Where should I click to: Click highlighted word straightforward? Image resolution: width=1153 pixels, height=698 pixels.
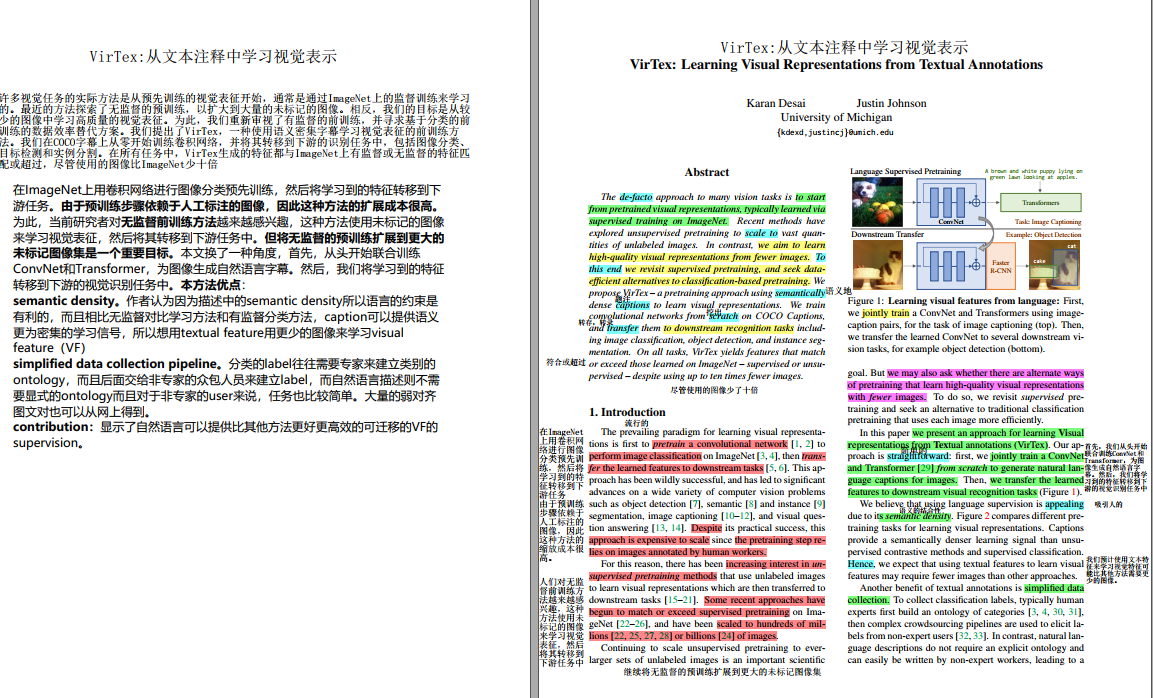918,456
